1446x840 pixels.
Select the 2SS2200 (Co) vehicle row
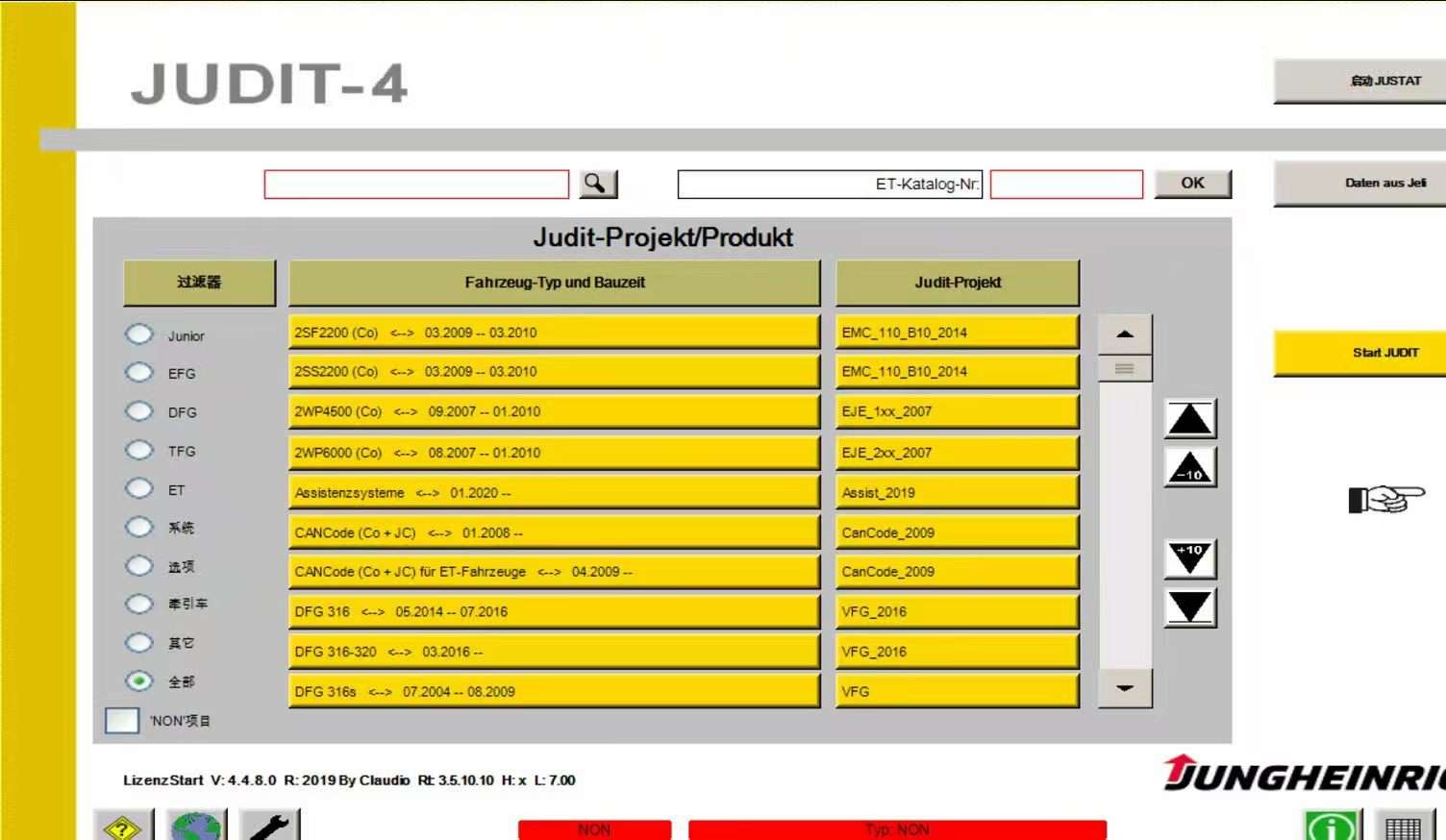point(555,372)
